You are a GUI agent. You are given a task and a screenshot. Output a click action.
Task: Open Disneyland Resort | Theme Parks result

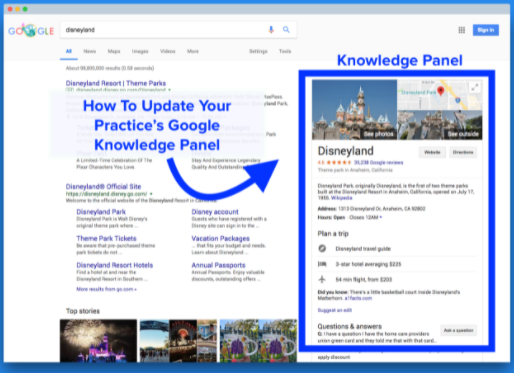116,83
